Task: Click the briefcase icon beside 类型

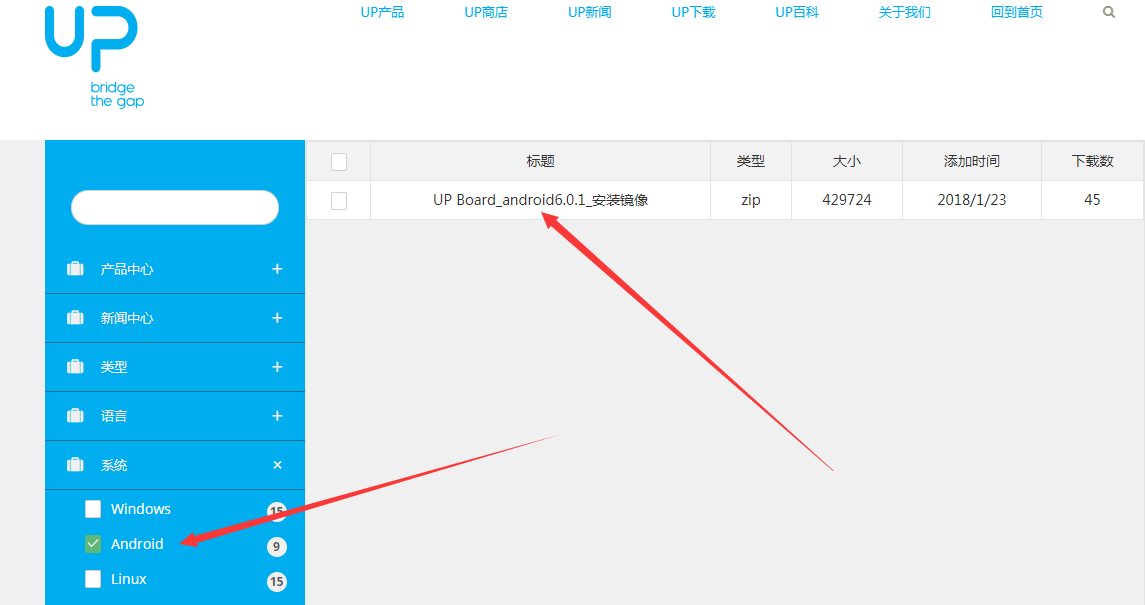Action: tap(75, 366)
